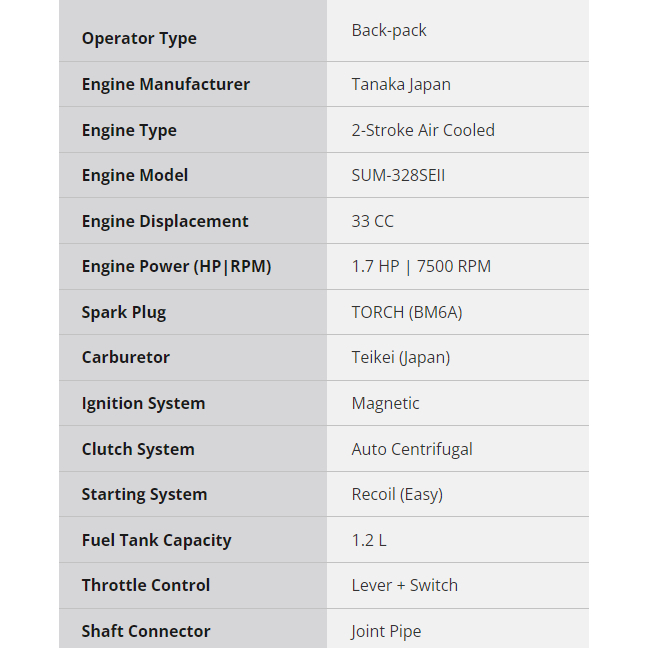
Task: Select the Recoil (Easy) value
Action: tap(397, 494)
